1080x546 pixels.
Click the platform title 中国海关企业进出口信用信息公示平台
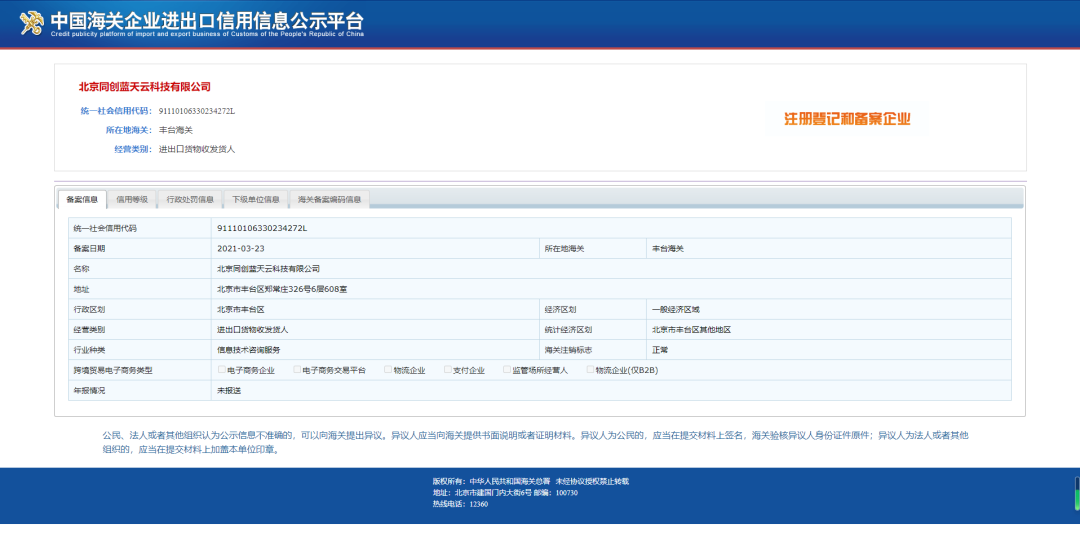207,20
